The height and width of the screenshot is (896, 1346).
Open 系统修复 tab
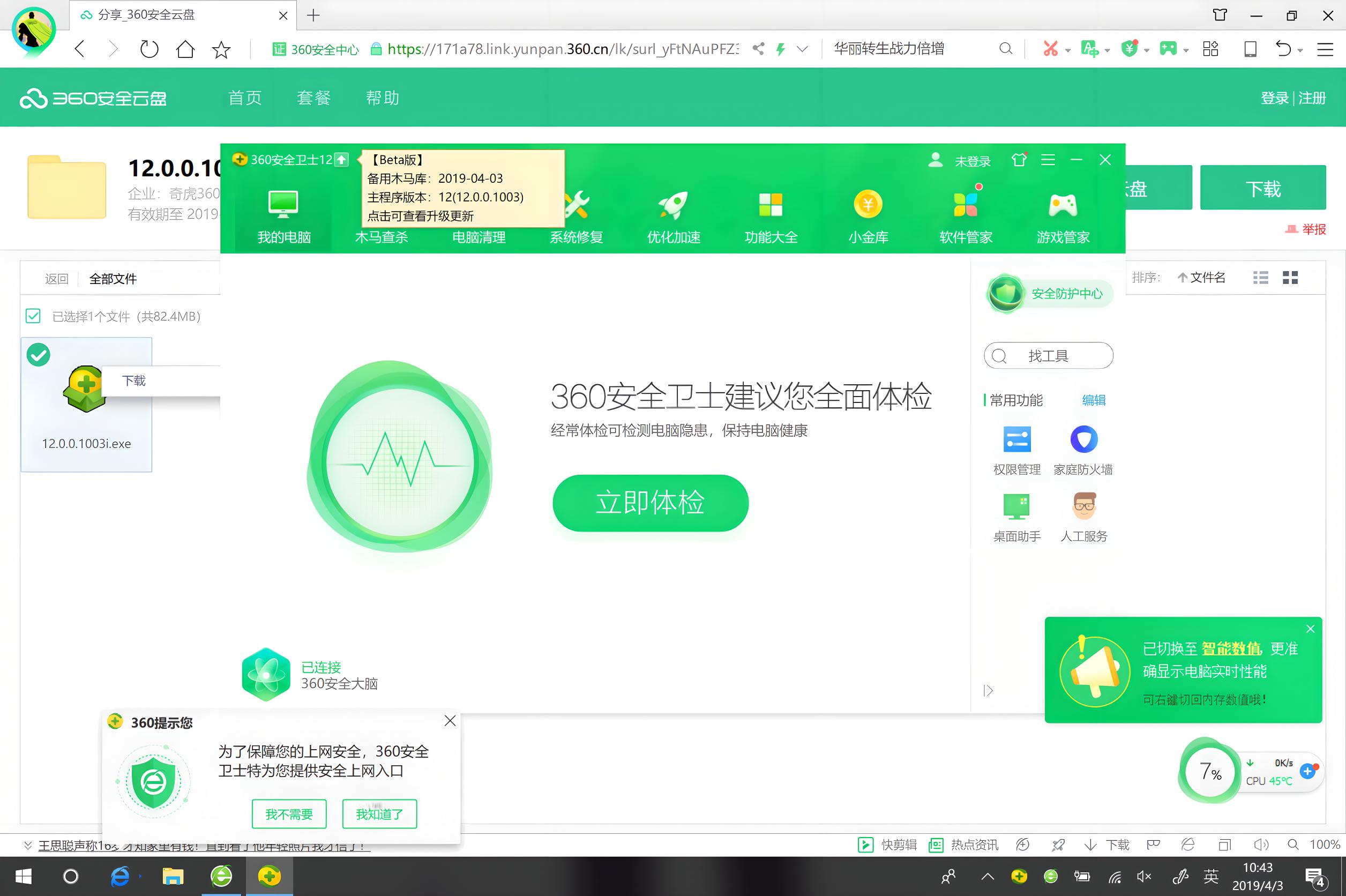click(576, 236)
